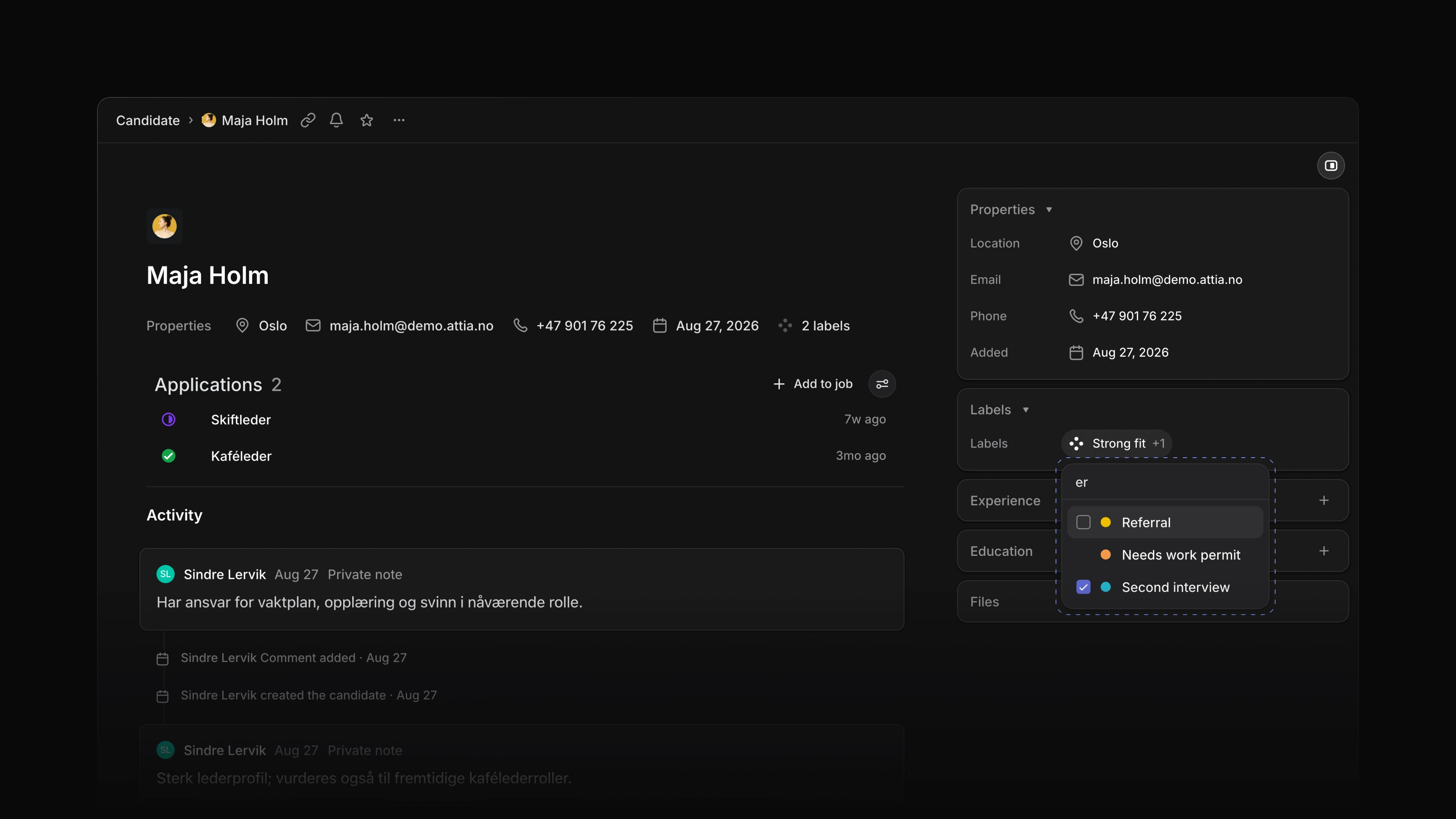
Task: Expand the Experience section
Action: coord(1005,501)
